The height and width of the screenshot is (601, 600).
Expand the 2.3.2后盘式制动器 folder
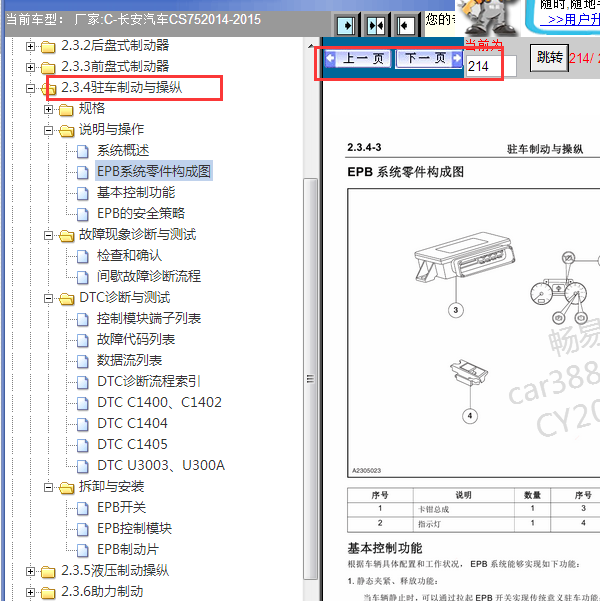pos(30,46)
